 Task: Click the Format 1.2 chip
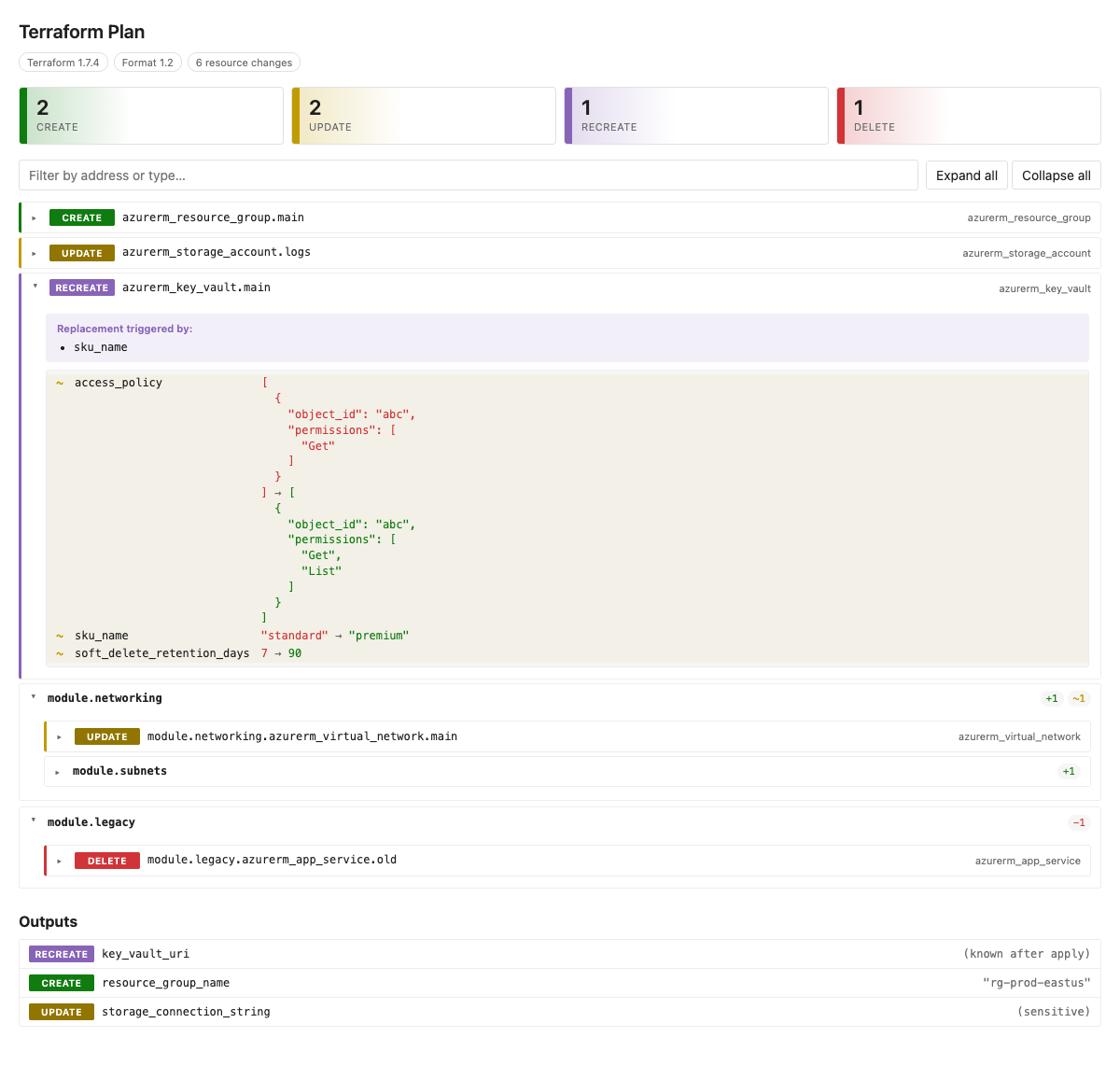147,63
